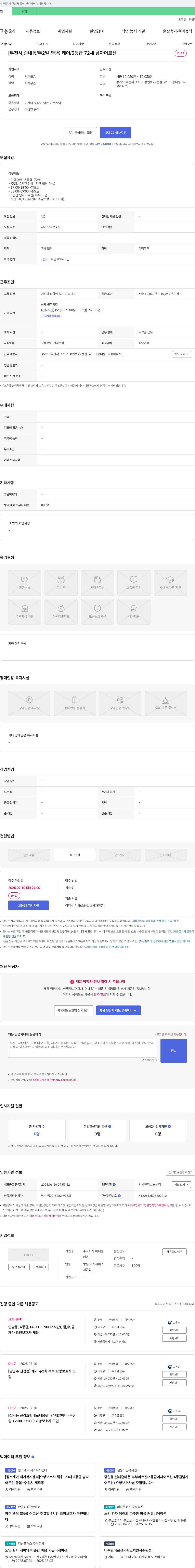Click the 전송 send button
The height and width of the screenshot is (1568, 195).
(174, 1051)
